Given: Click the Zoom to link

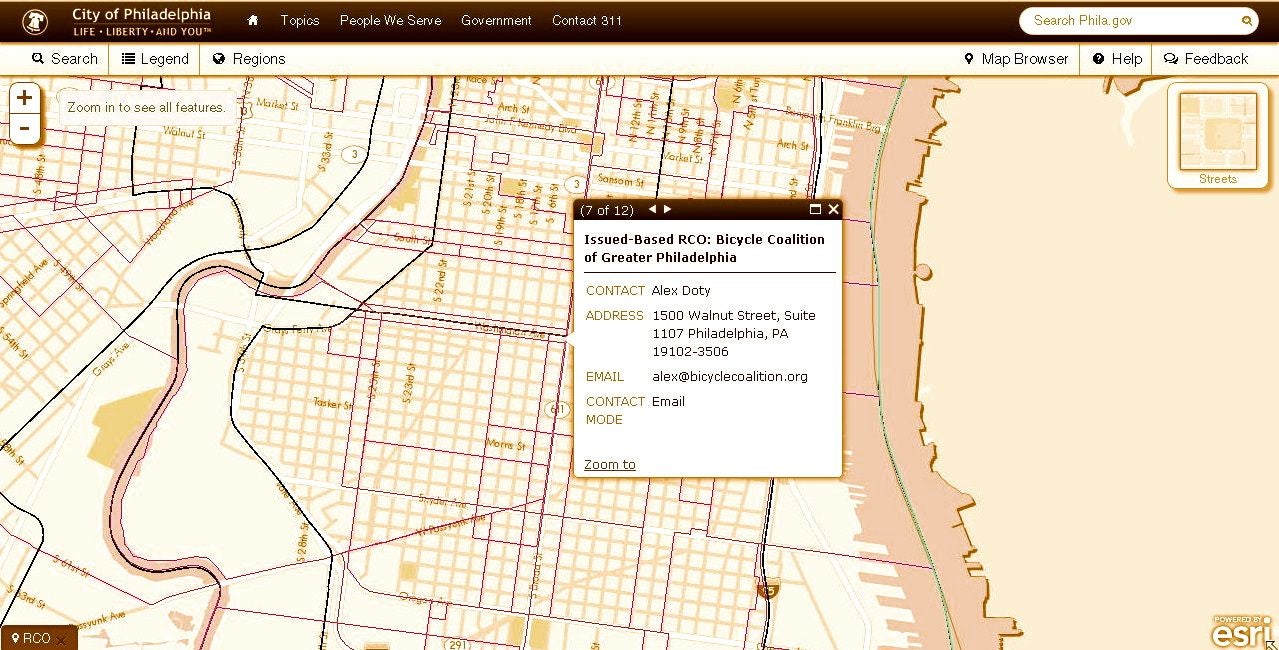Looking at the screenshot, I should pos(610,464).
